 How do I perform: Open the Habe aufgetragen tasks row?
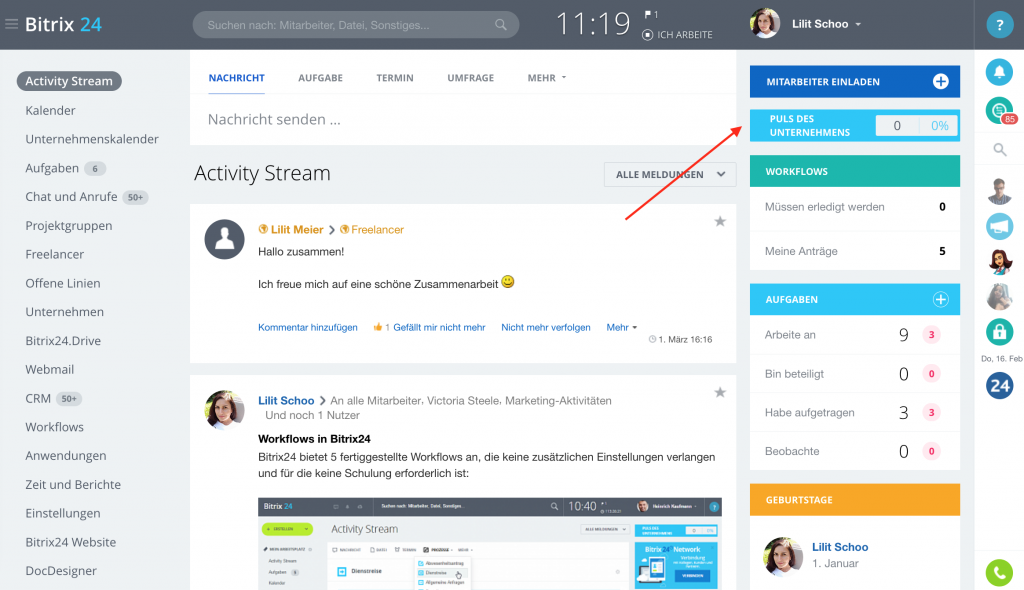point(855,412)
